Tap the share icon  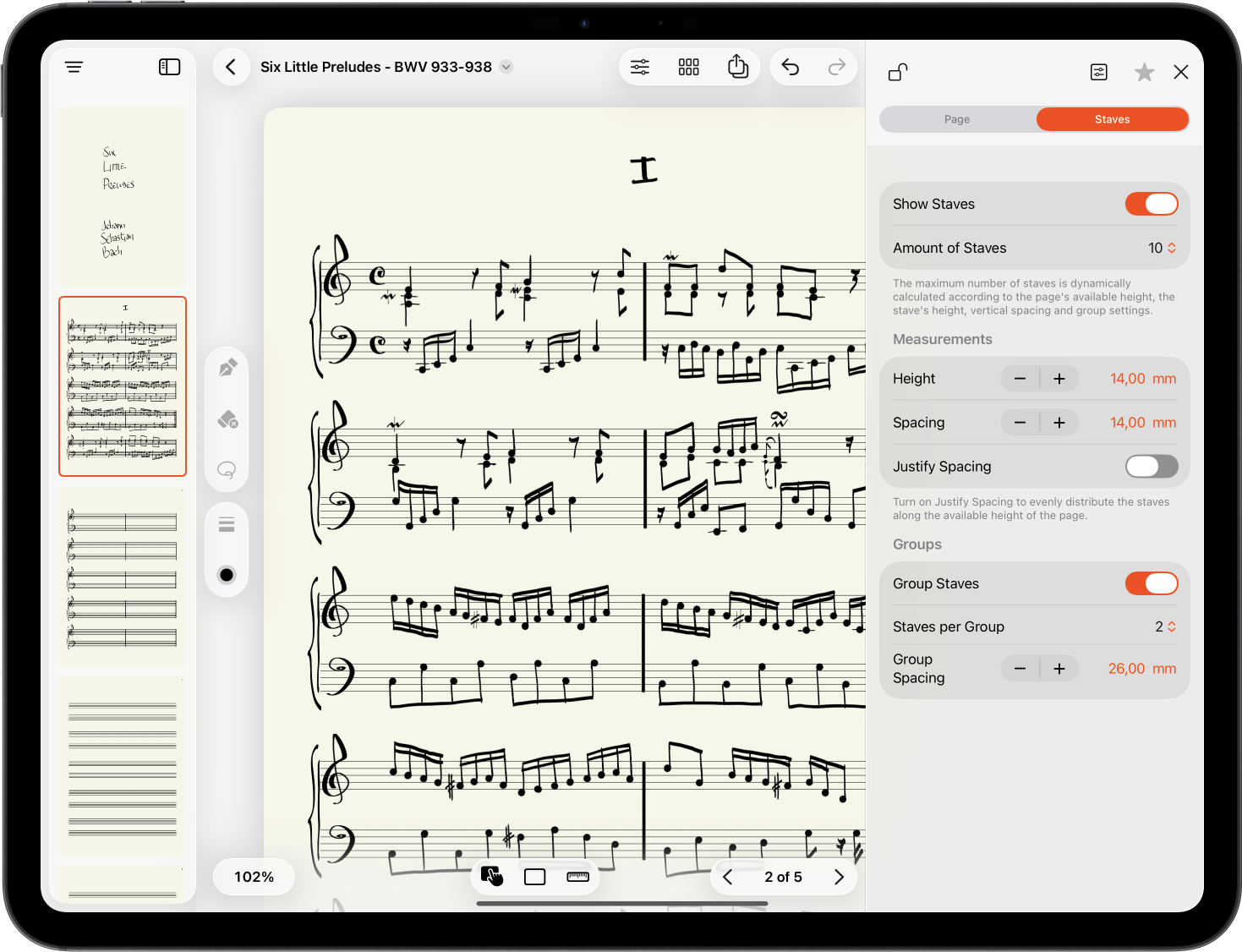[738, 66]
